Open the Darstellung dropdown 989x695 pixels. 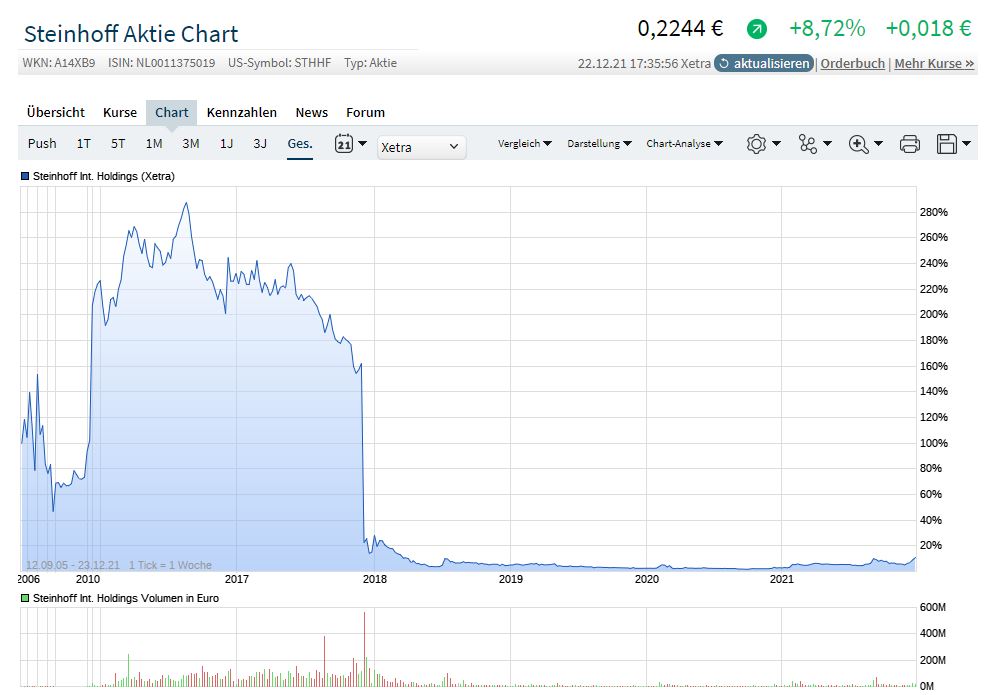tap(599, 144)
